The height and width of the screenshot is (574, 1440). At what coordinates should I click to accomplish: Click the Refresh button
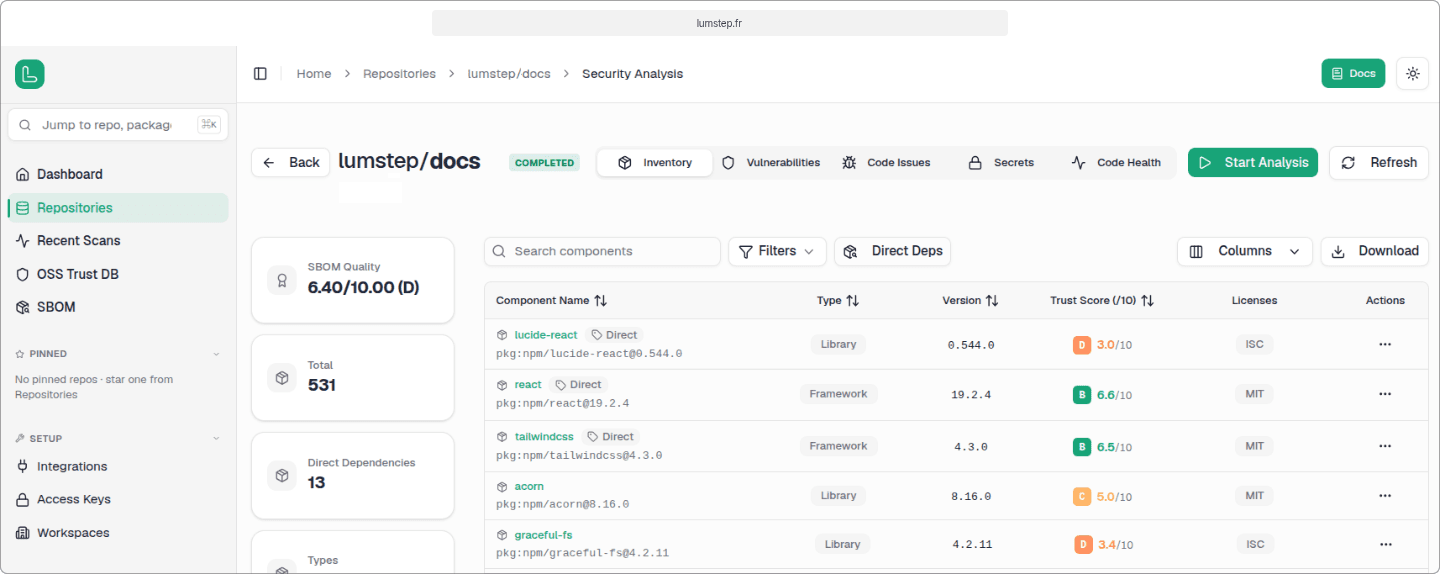click(1379, 162)
